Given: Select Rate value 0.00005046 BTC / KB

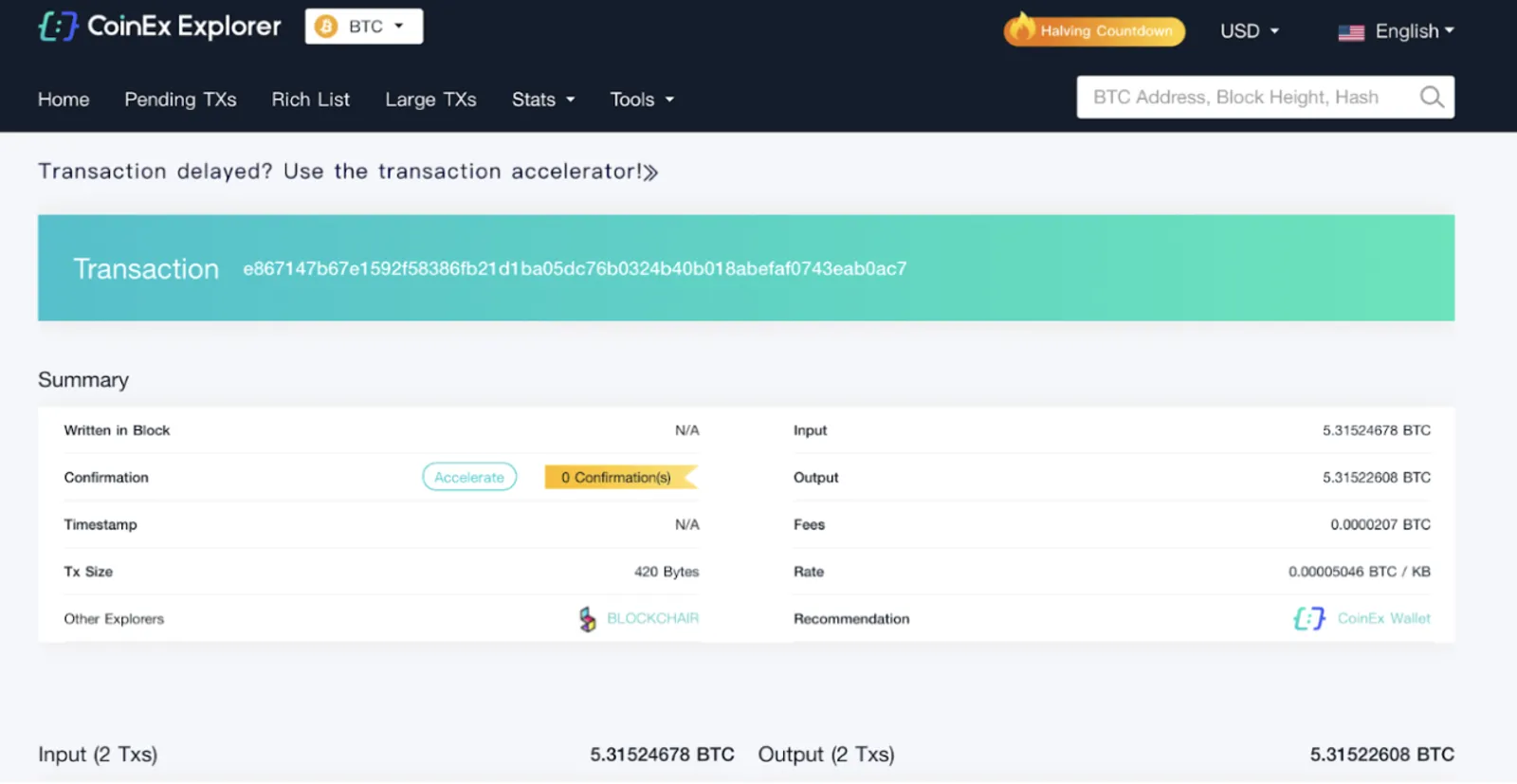Looking at the screenshot, I should [1360, 572].
